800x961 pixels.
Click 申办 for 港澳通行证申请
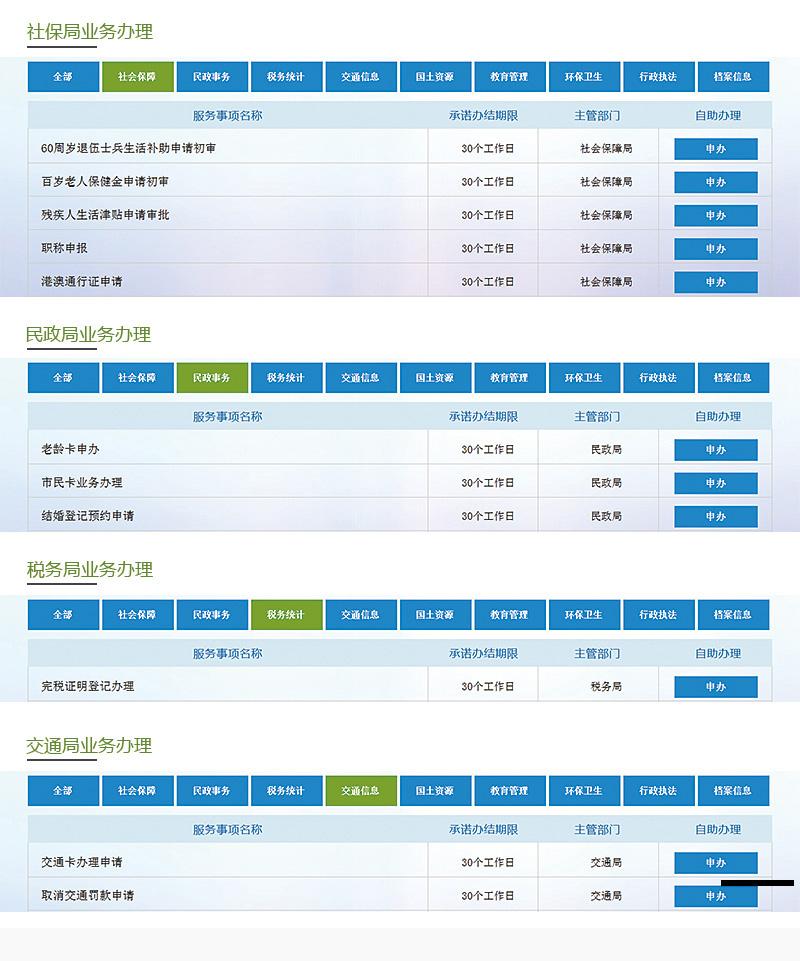pyautogui.click(x=716, y=281)
